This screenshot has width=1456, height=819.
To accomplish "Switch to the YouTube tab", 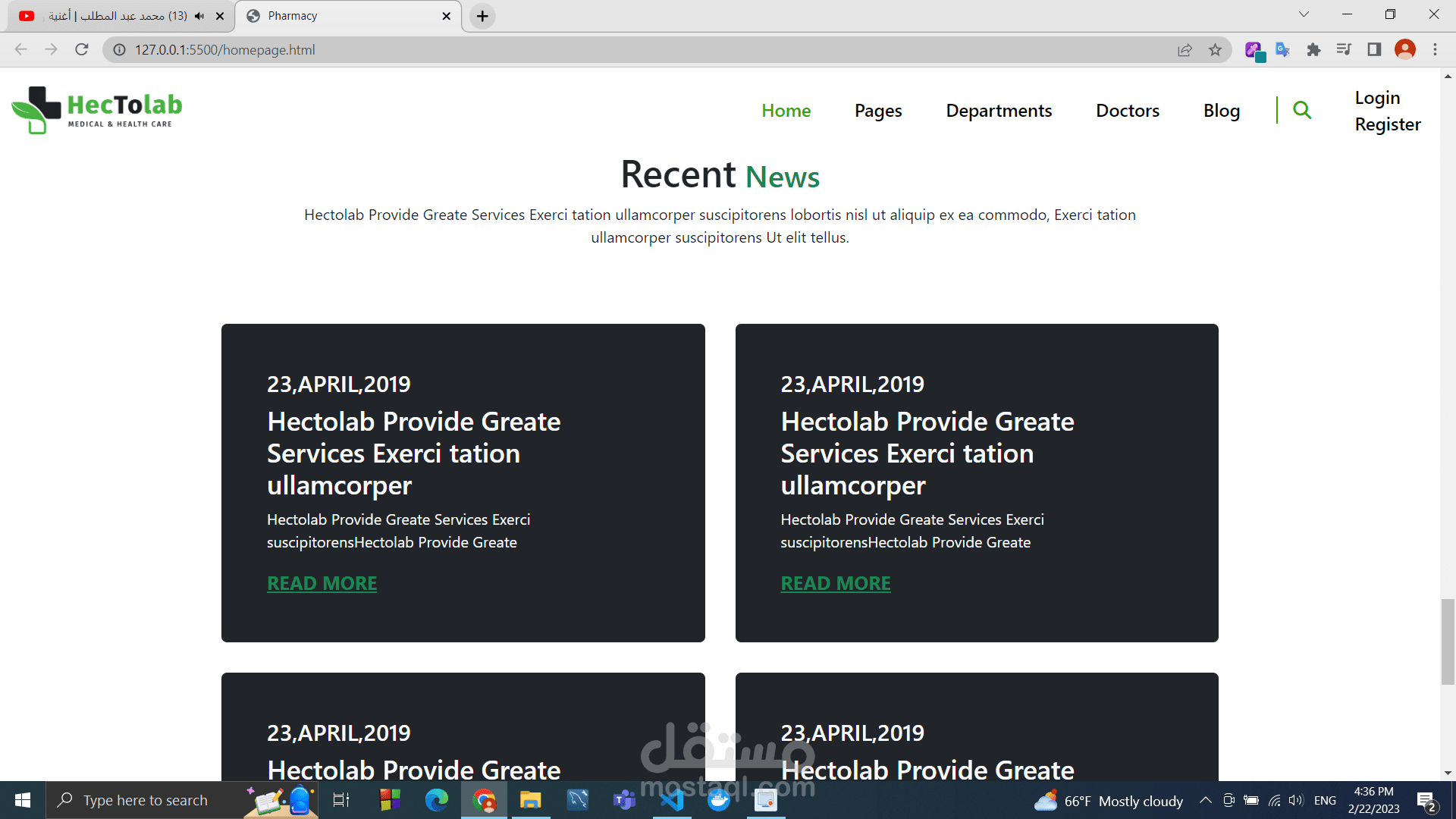I will [x=114, y=16].
